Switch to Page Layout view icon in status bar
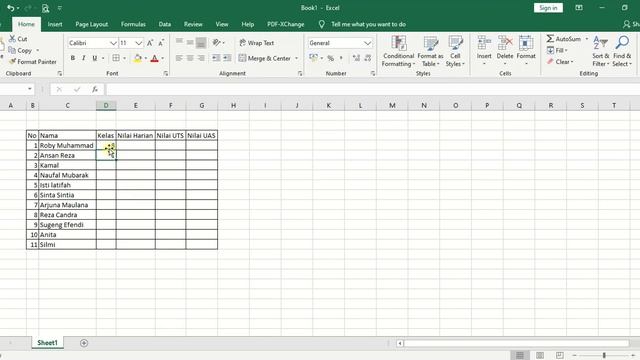640x360 pixels. [540, 355]
